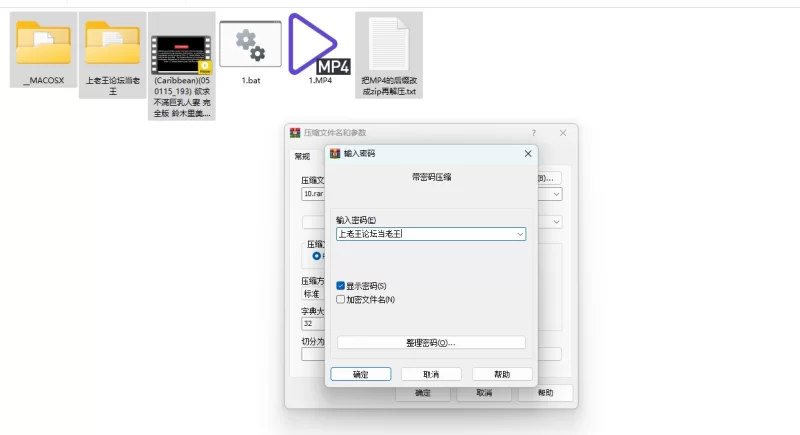Click the WinRAR icon in 输入密码 title bar
The width and height of the screenshot is (800, 435).
click(x=335, y=153)
